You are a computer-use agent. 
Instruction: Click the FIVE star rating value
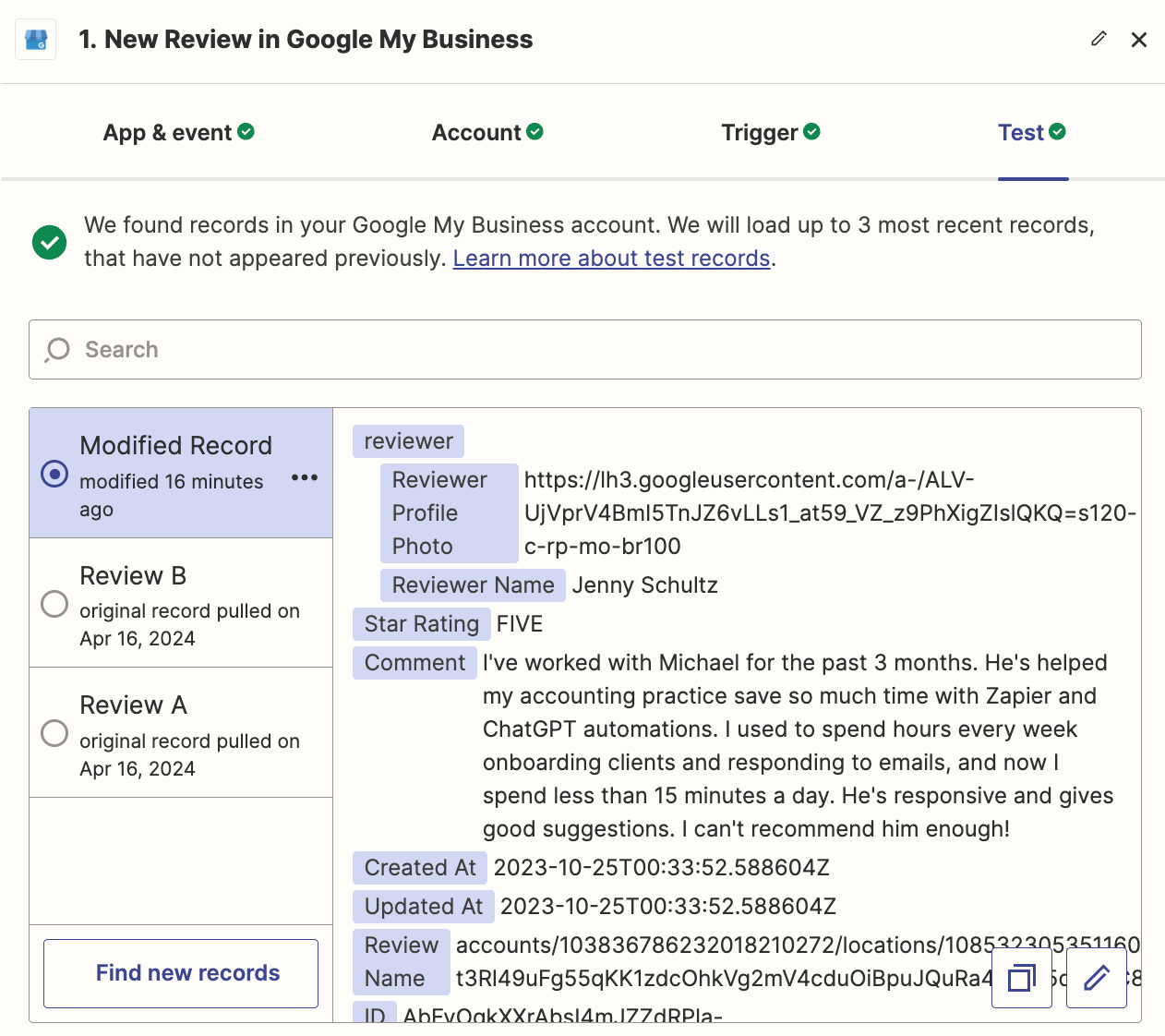tap(520, 624)
